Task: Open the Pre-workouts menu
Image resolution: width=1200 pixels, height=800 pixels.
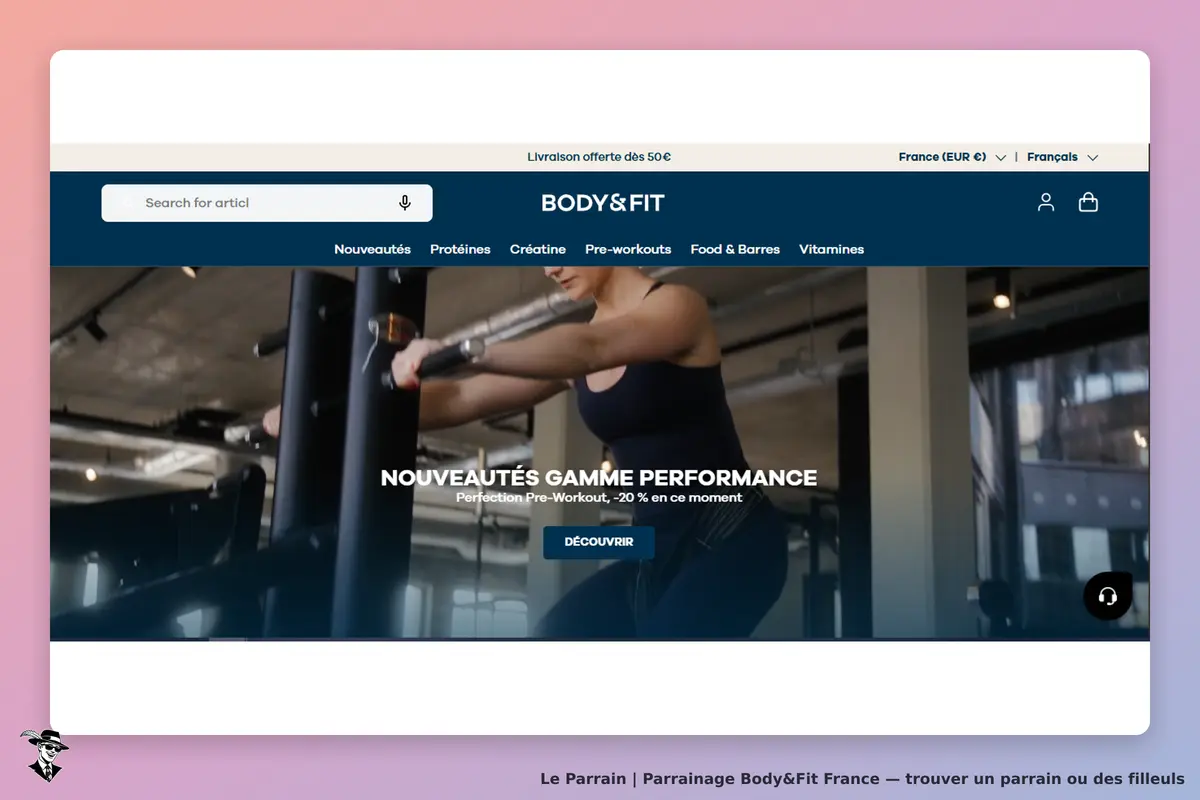Action: coord(628,249)
